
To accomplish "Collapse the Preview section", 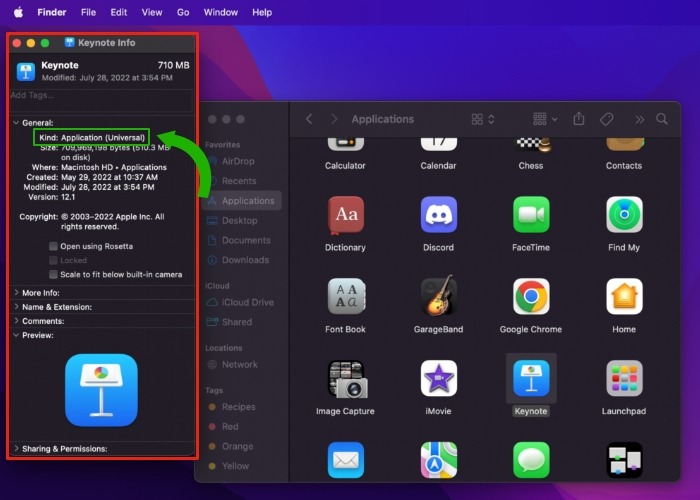I will coord(16,335).
